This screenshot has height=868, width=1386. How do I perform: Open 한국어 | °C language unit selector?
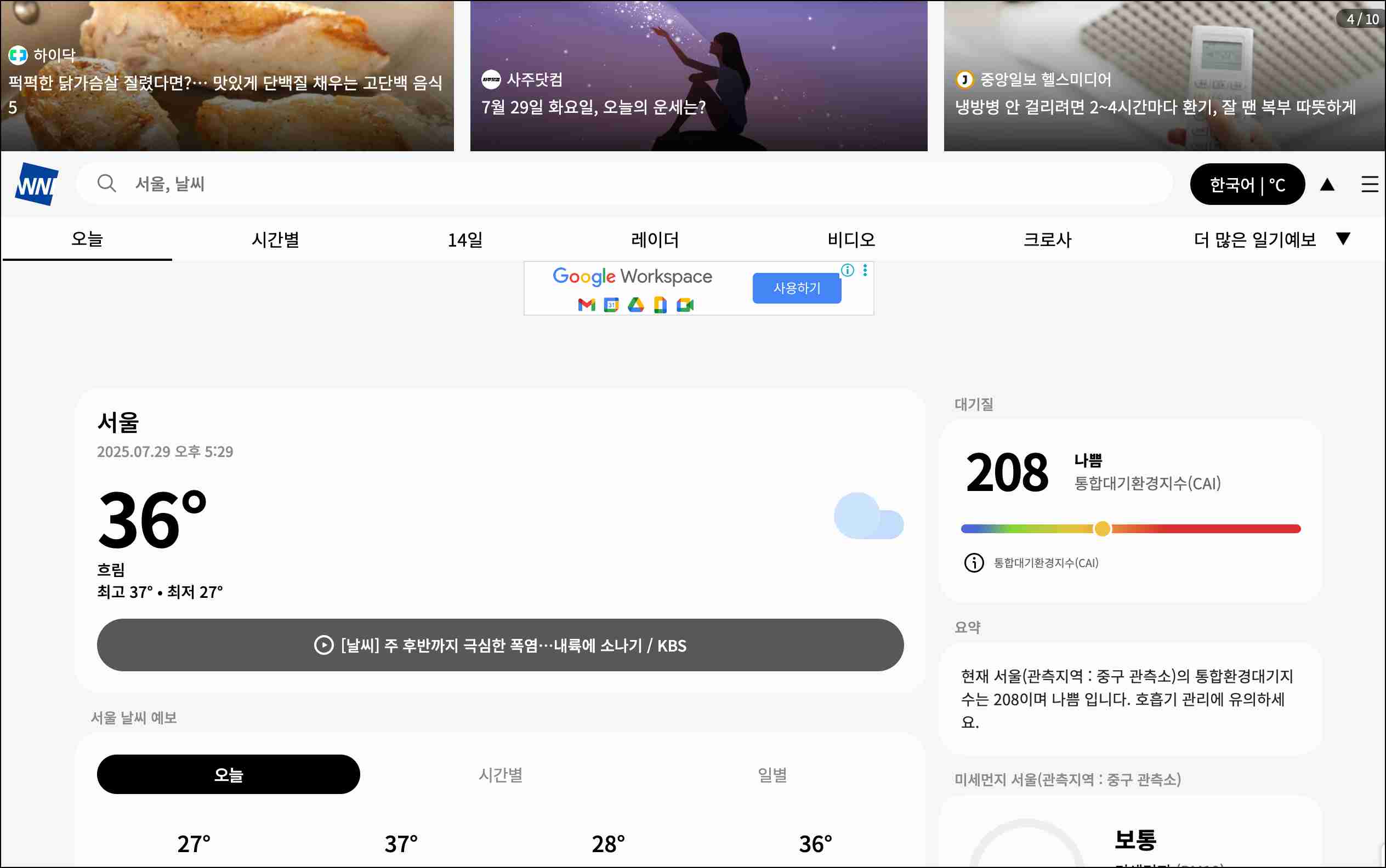click(x=1247, y=184)
